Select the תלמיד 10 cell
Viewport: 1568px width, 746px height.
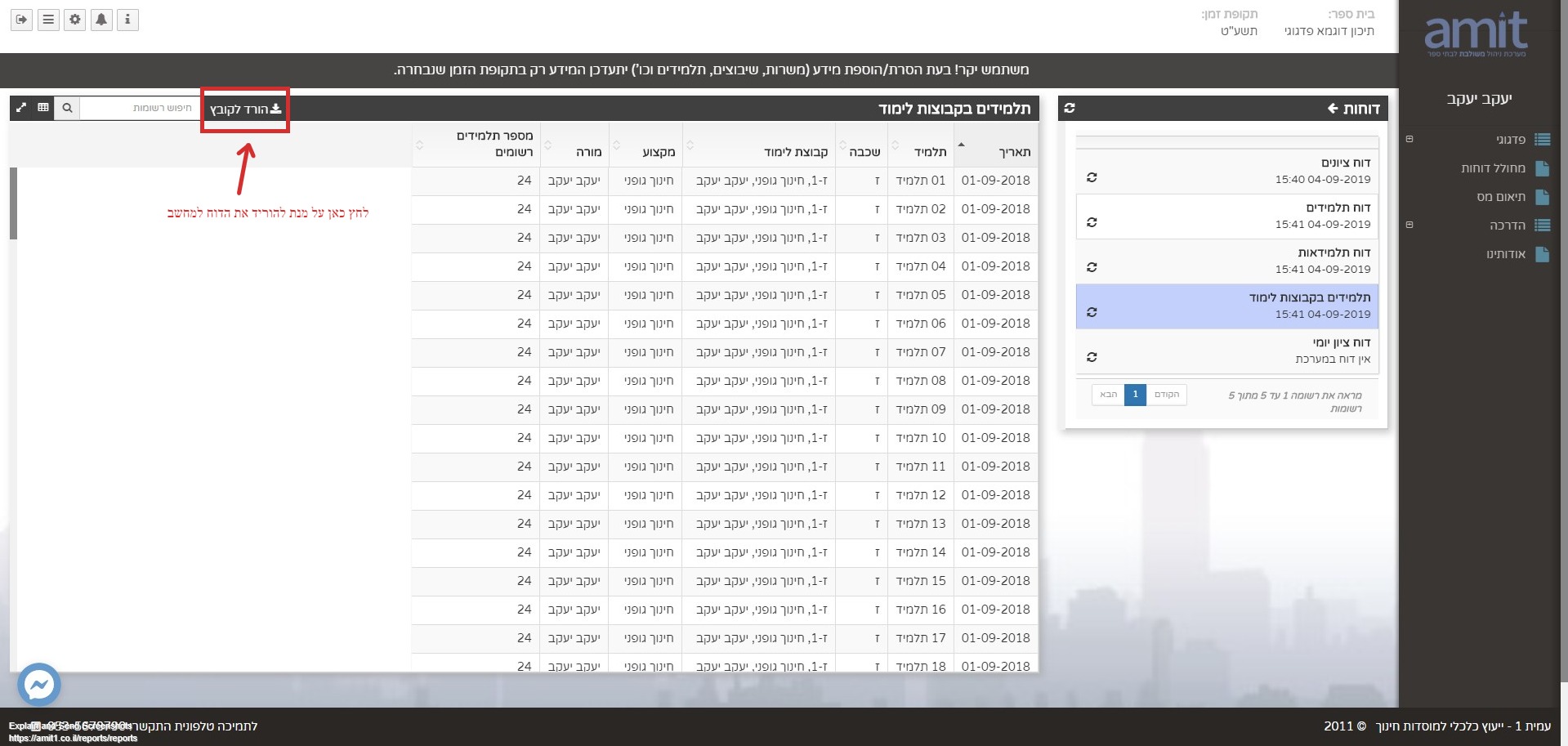point(921,438)
